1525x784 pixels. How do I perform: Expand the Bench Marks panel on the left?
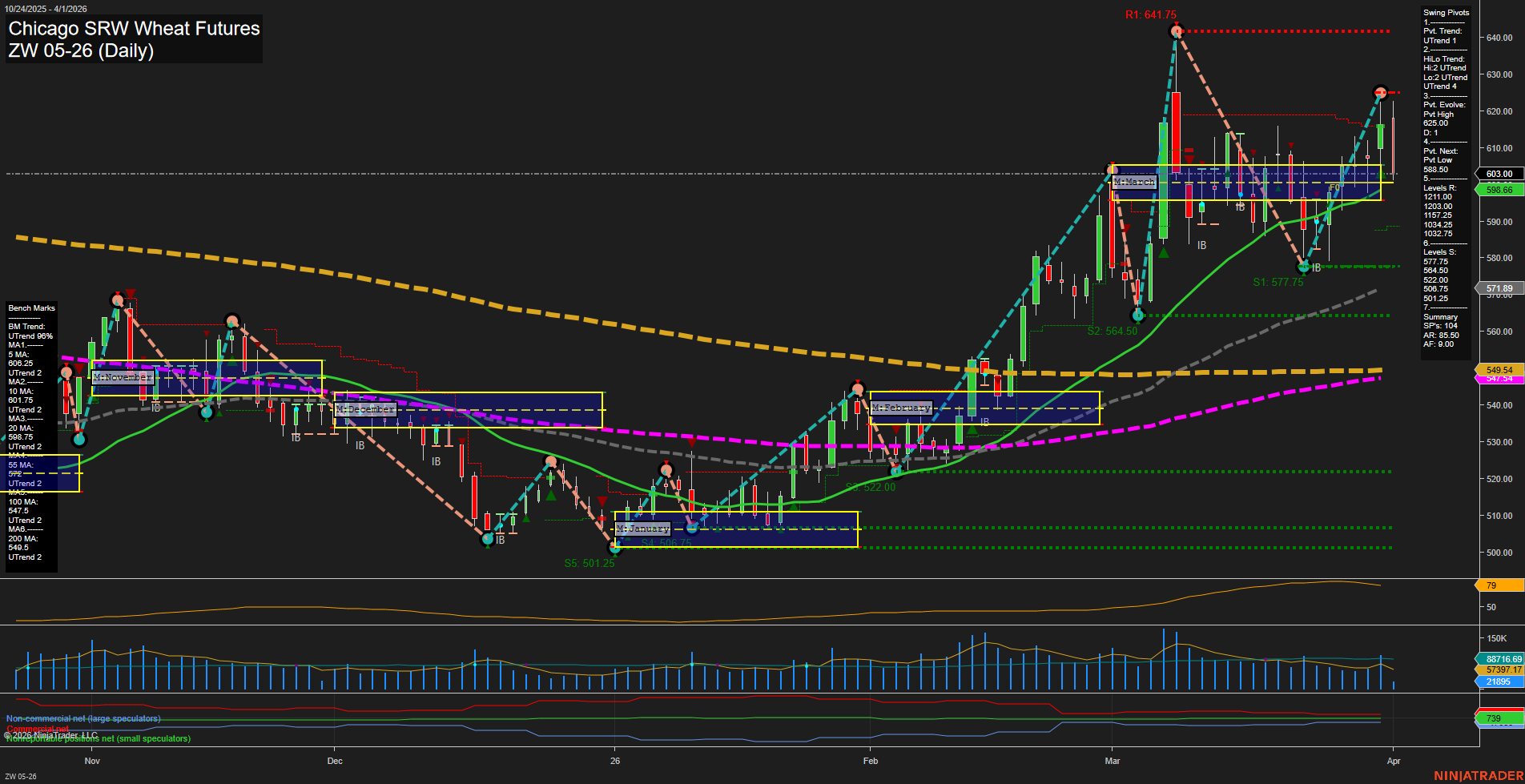pyautogui.click(x=30, y=308)
